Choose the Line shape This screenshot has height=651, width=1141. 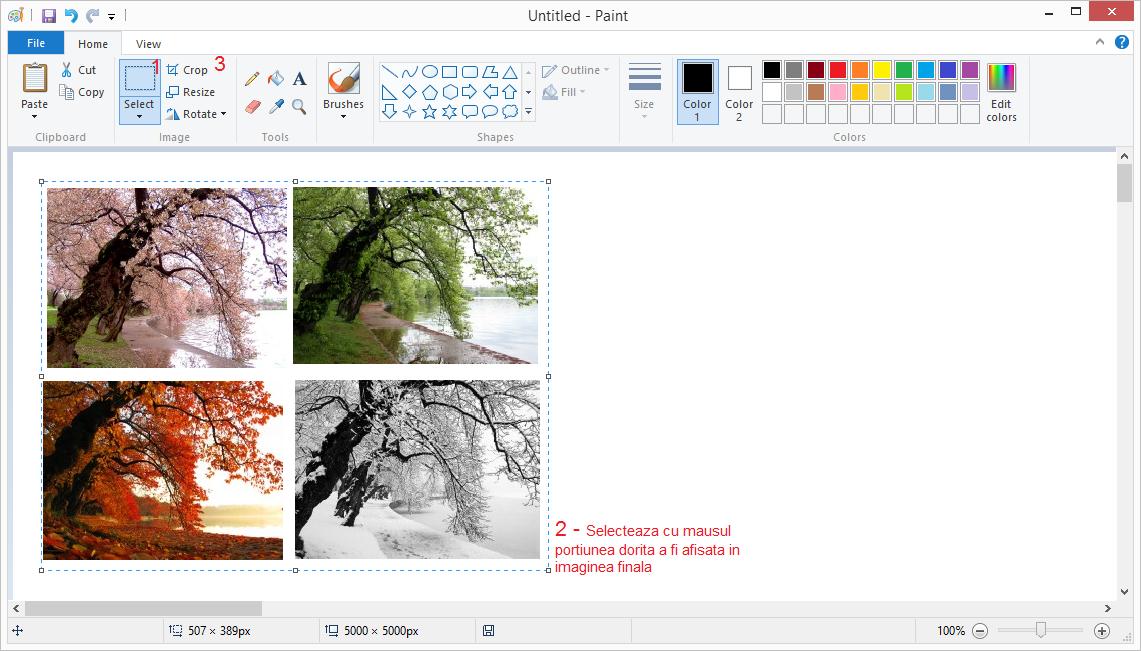pos(389,71)
